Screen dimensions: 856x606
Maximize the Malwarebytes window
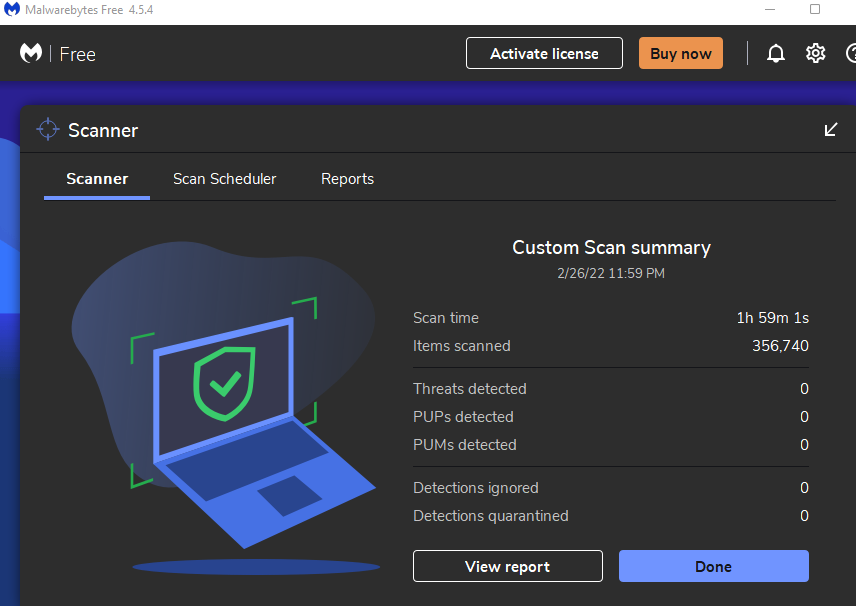[x=815, y=9]
